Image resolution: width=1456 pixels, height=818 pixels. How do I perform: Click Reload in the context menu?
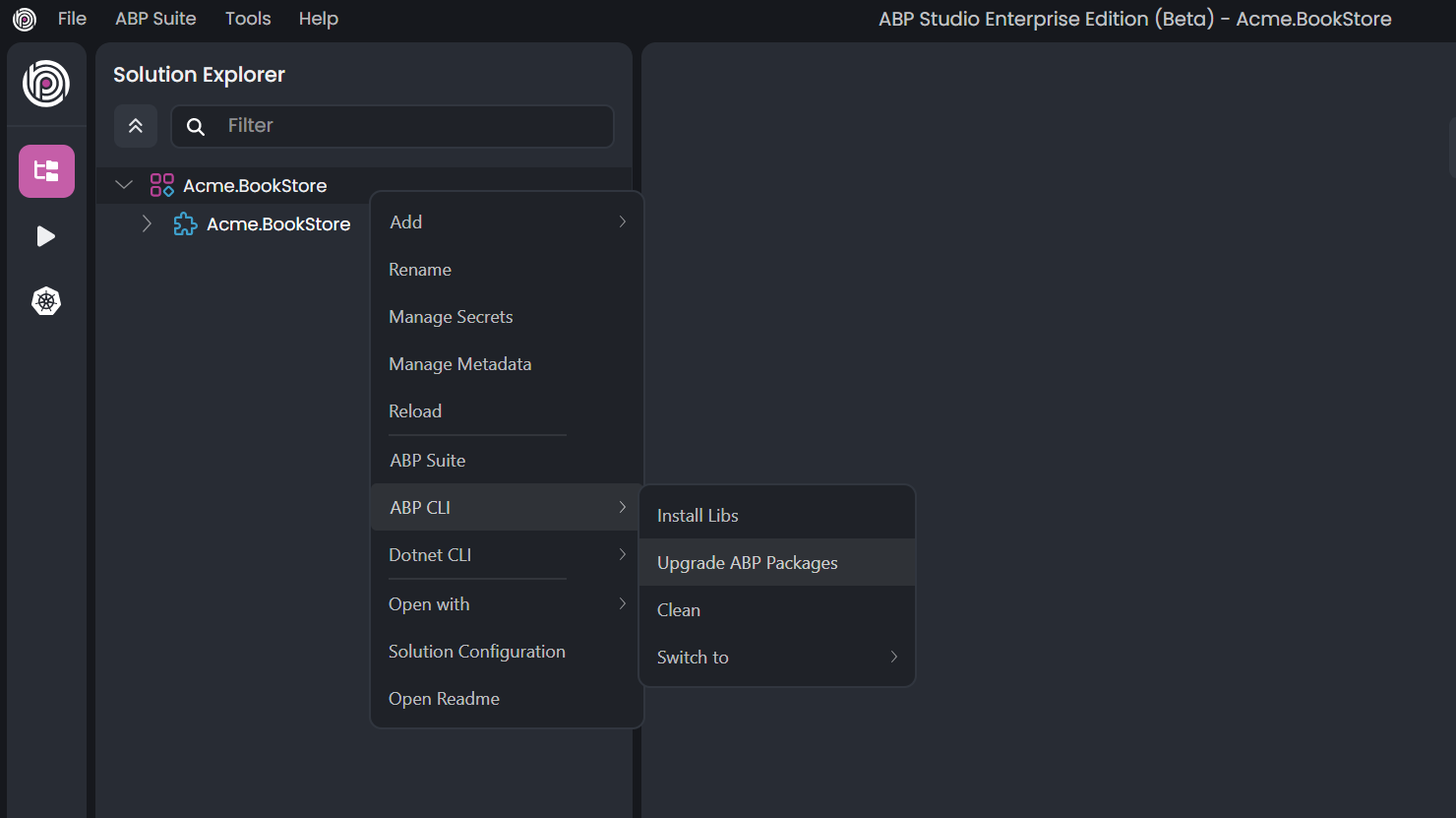507,411
